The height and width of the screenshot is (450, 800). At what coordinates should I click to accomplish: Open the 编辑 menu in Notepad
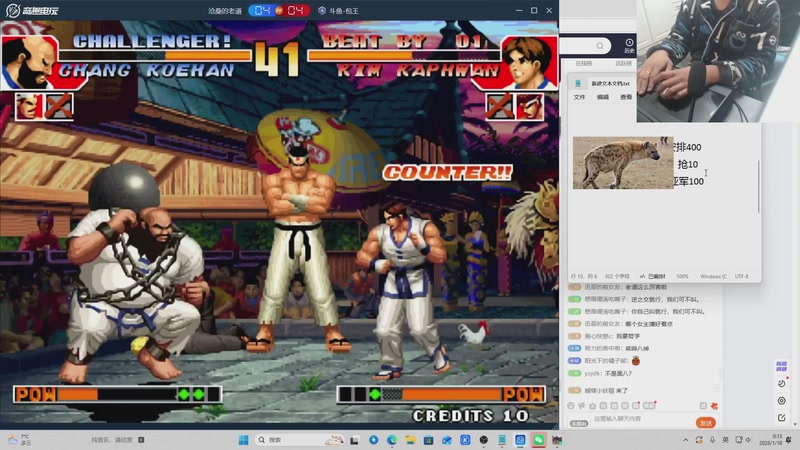(x=603, y=97)
